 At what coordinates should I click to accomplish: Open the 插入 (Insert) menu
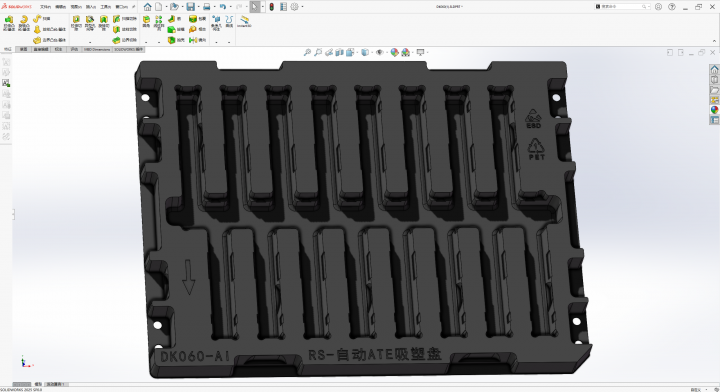(x=91, y=7)
